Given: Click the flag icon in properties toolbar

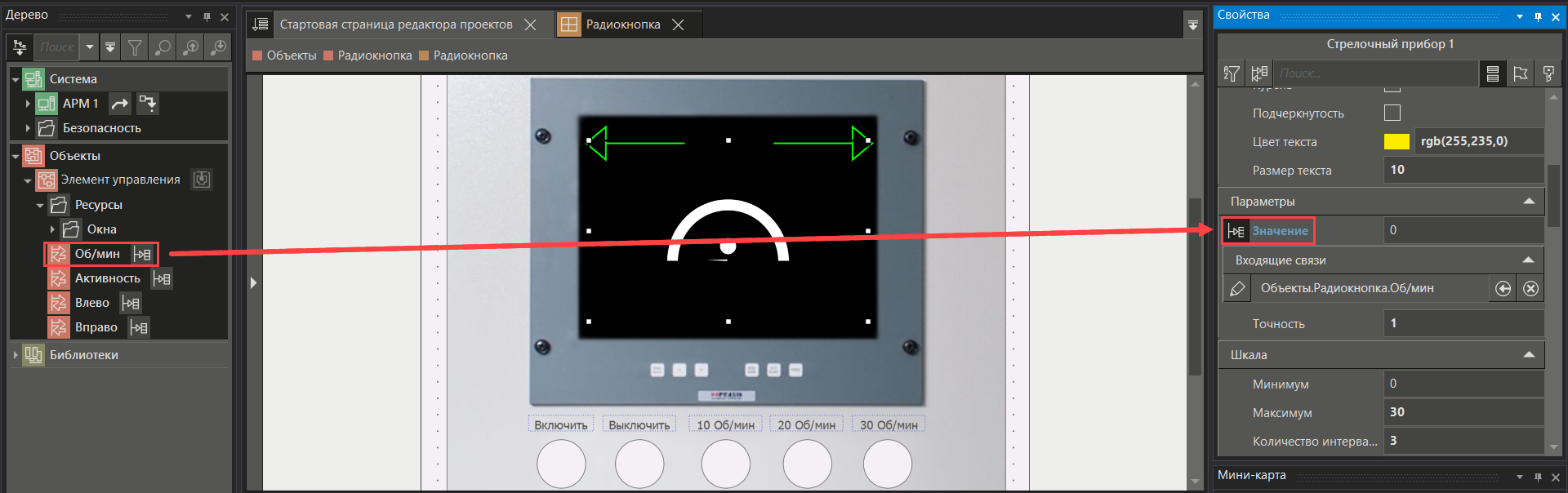Looking at the screenshot, I should 1520,73.
